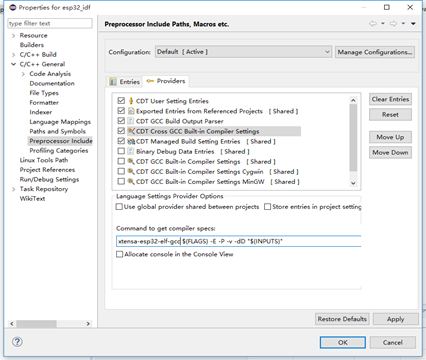Collapse the C/C++ General tree node
The image size is (426, 360).
(13, 64)
